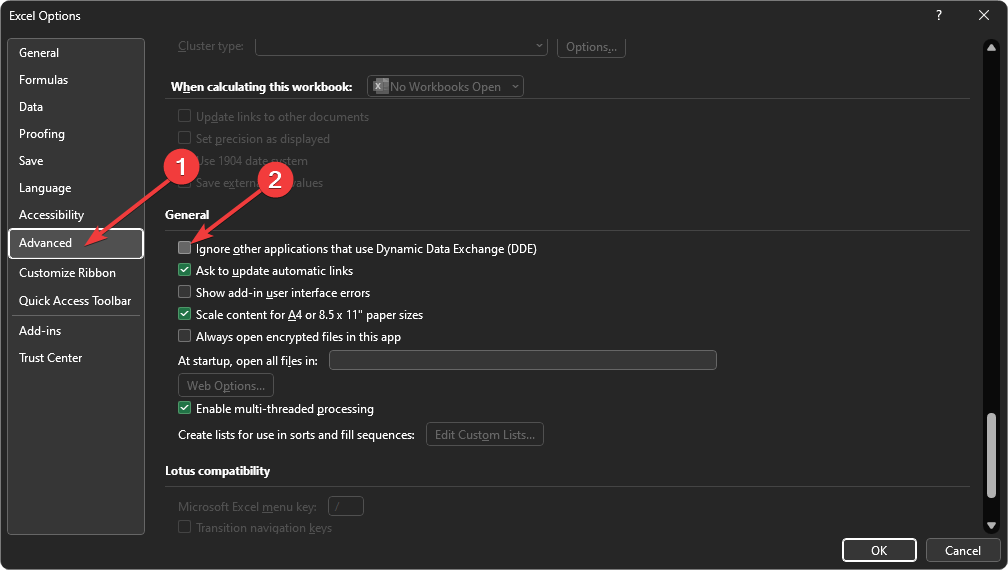Enable Ignore other applications that use DDE
Image resolution: width=1008 pixels, height=570 pixels.
pyautogui.click(x=184, y=248)
